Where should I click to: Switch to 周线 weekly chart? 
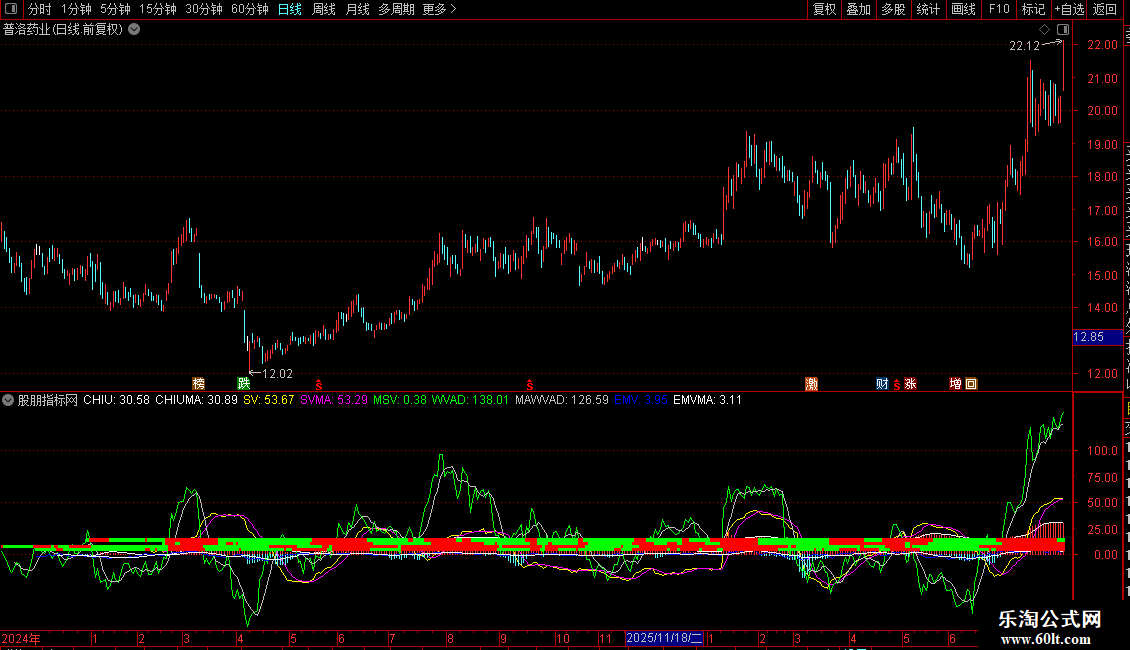pos(324,9)
